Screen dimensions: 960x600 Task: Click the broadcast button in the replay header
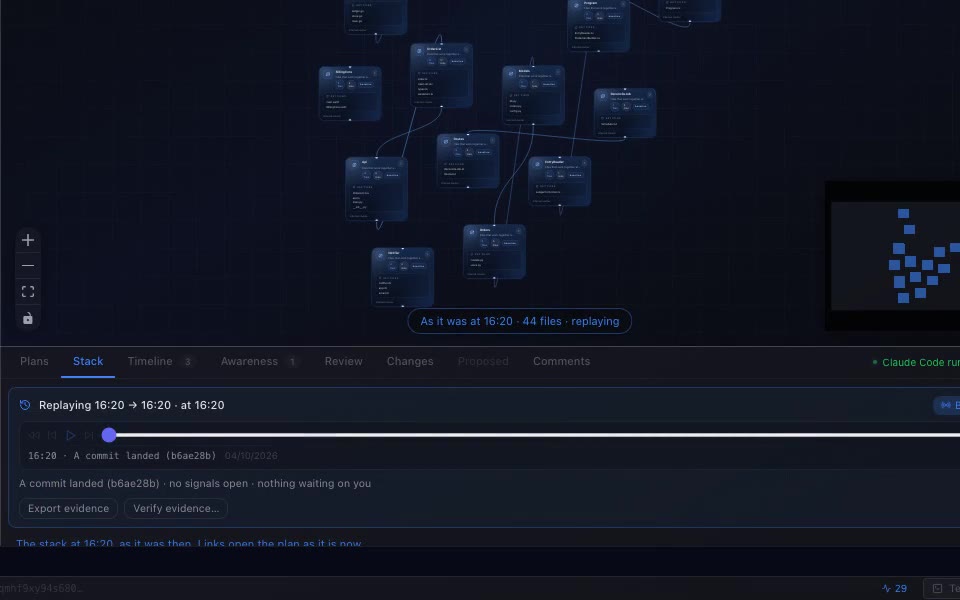[947, 405]
